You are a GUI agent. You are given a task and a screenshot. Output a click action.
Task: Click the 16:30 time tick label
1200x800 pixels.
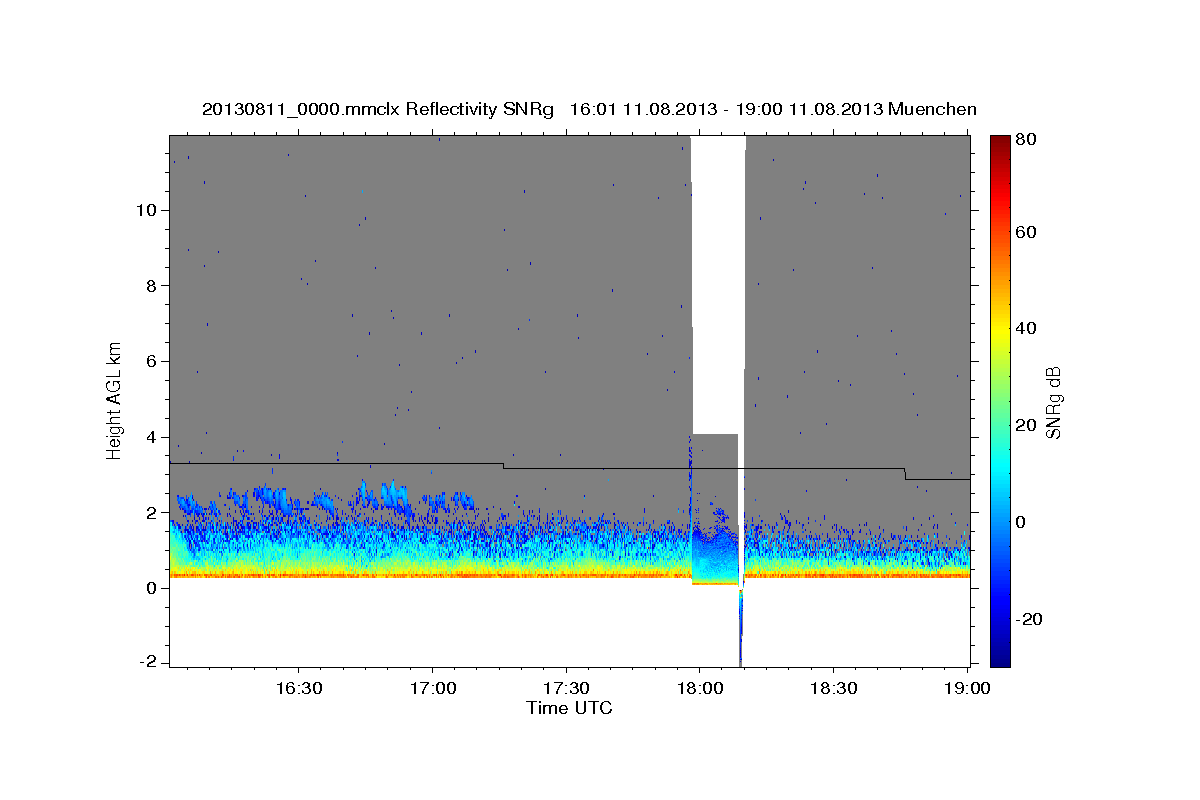[299, 688]
